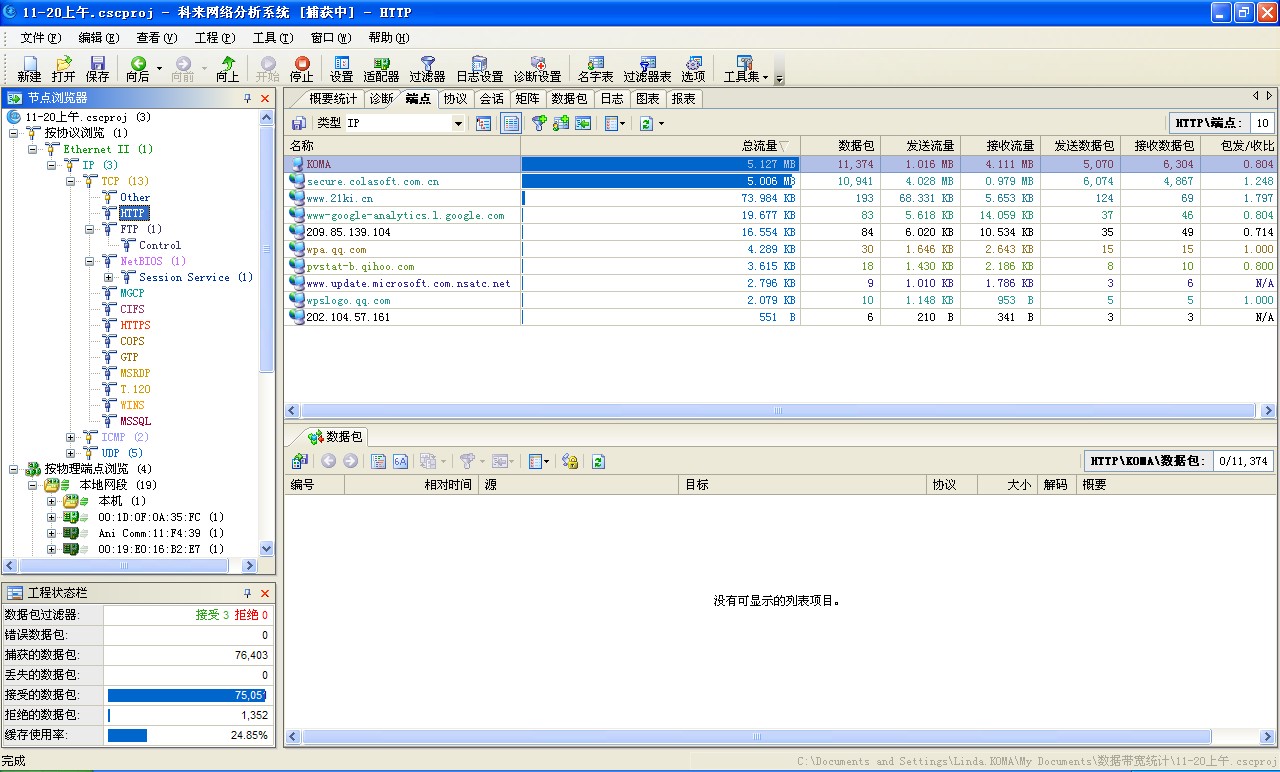Click the 过滤器 (Filter) funnel icon
Screen dimensions: 1280x772
[427, 64]
